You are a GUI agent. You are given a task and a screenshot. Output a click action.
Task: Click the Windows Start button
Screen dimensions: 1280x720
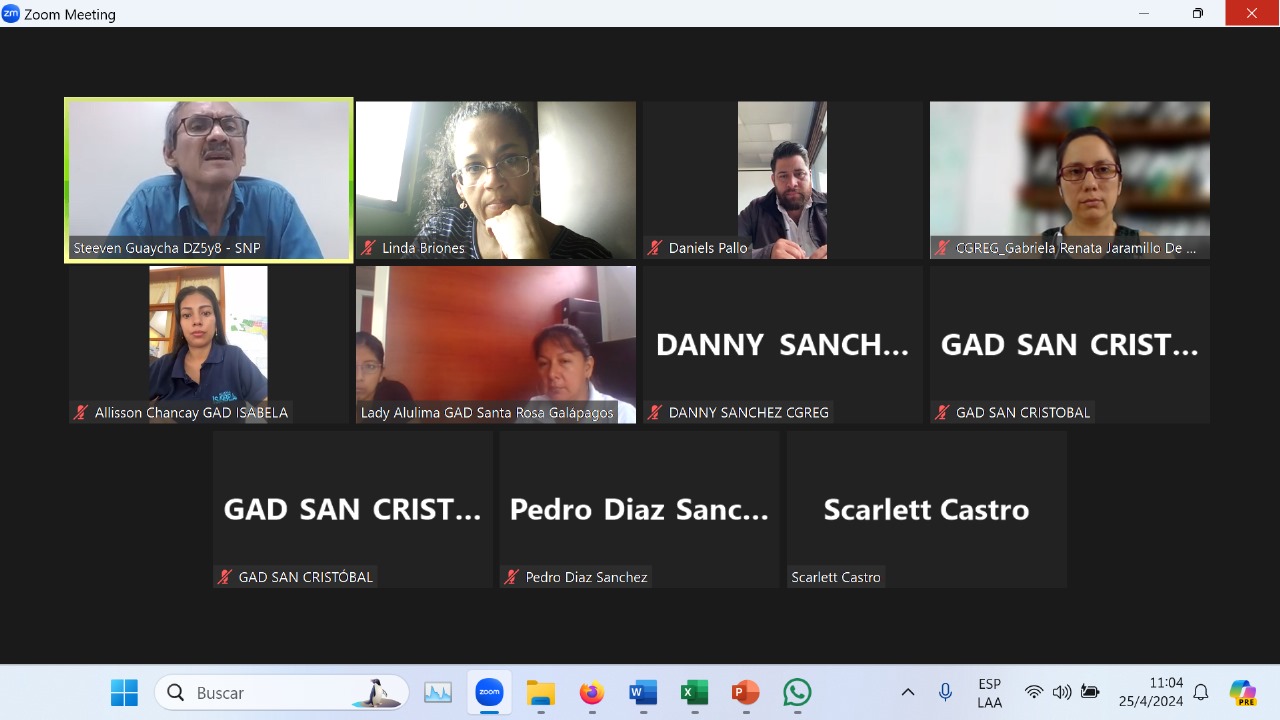point(124,692)
